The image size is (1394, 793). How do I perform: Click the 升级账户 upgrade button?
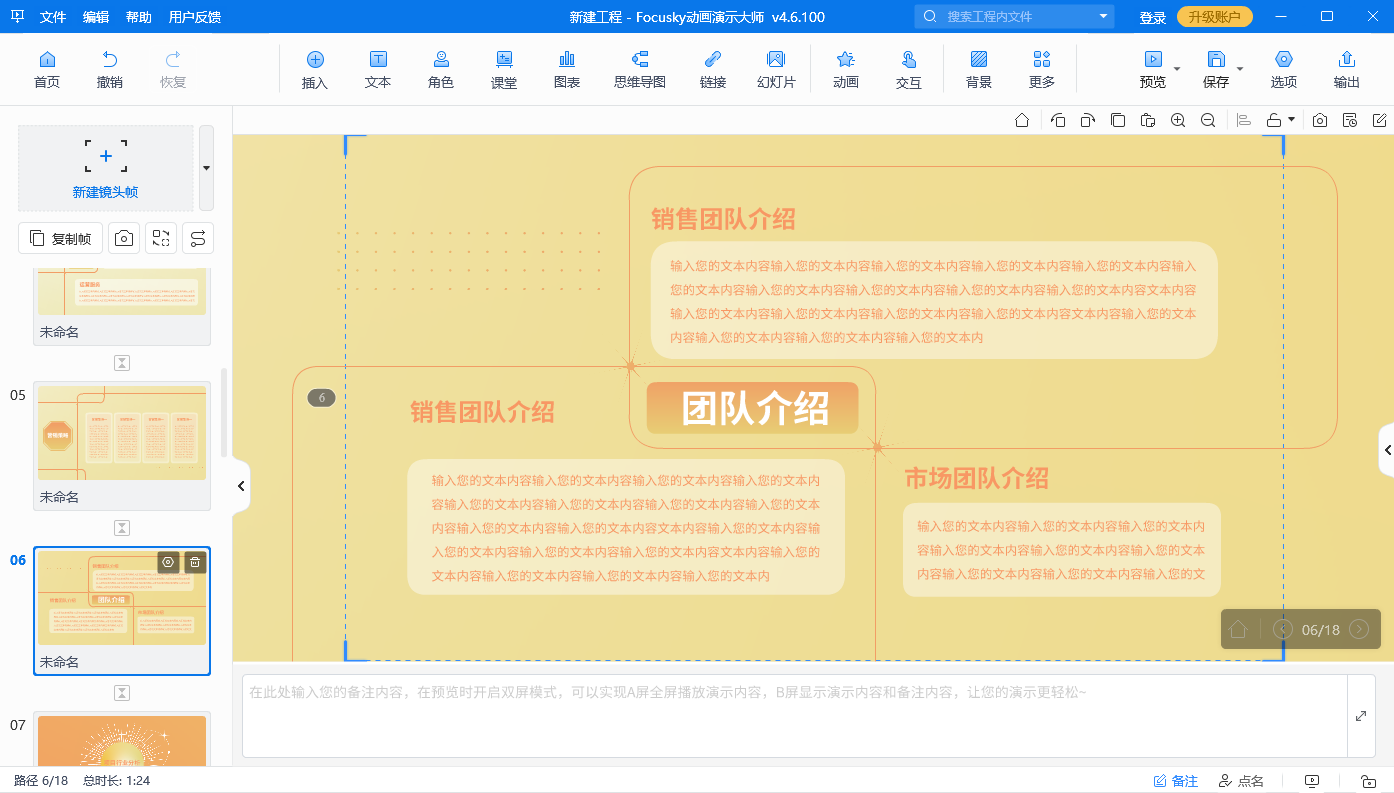(1215, 17)
